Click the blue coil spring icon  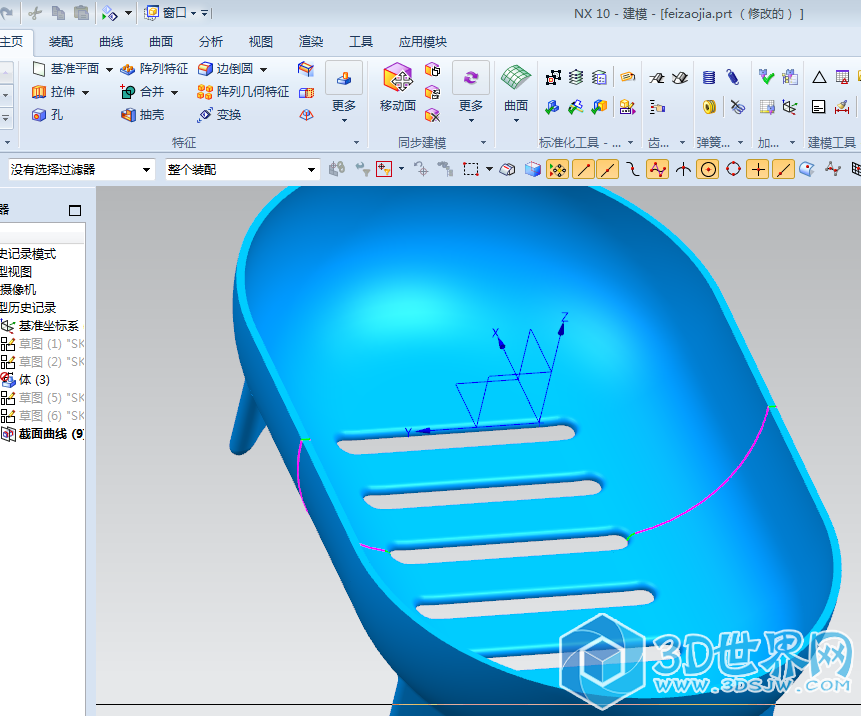click(x=709, y=77)
